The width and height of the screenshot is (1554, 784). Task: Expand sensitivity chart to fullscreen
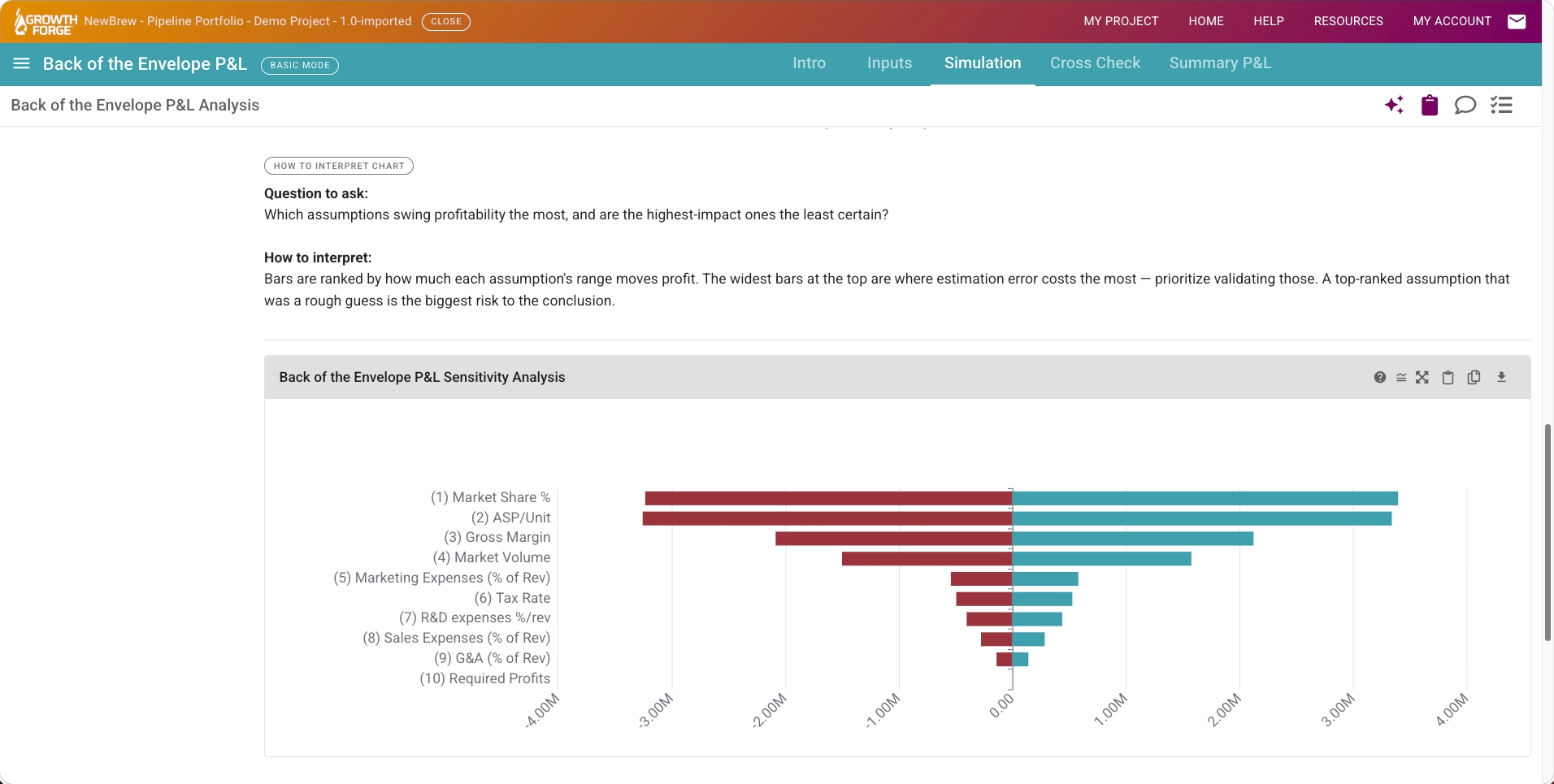1422,377
